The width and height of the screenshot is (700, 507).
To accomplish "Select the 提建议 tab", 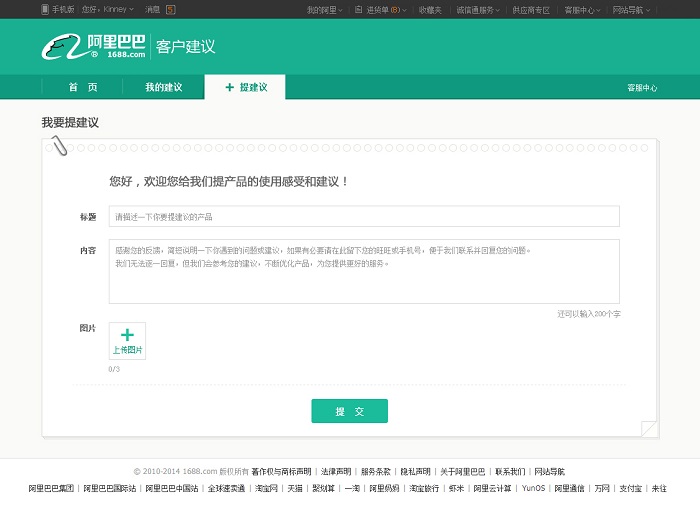I will [245, 87].
